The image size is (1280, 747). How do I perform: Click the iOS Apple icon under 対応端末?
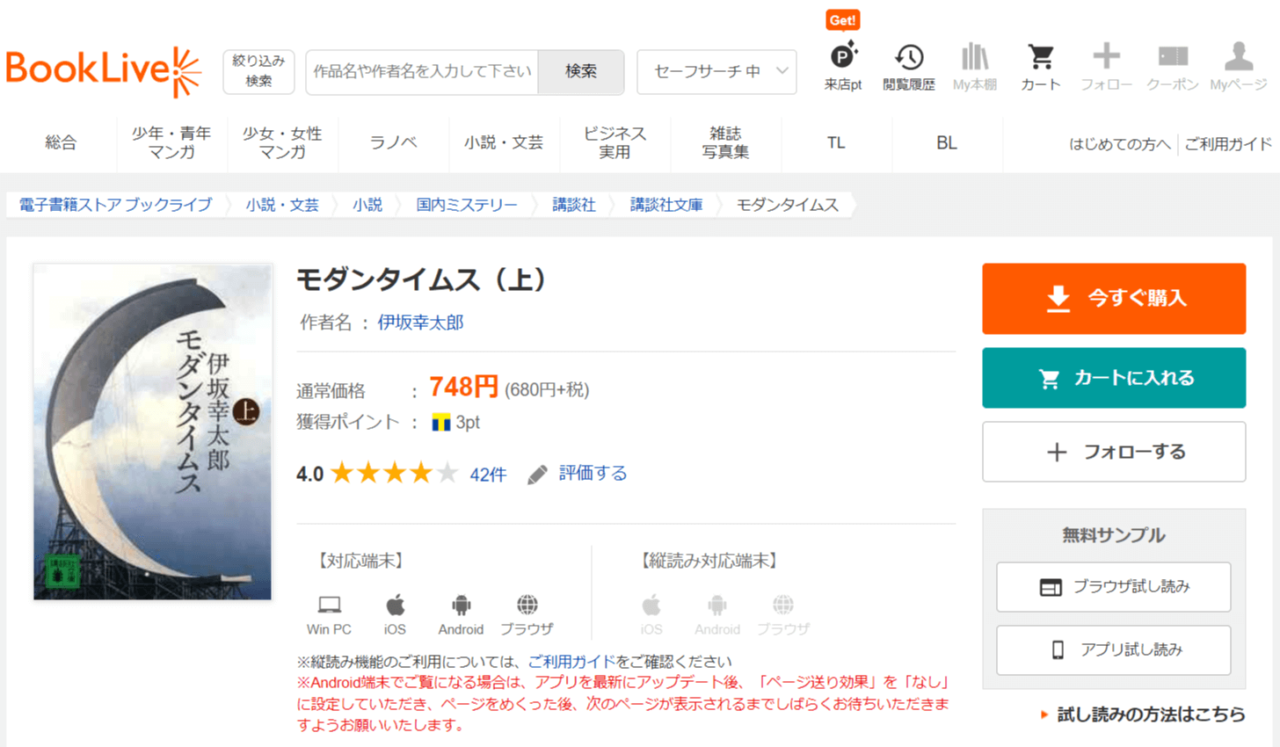(x=395, y=604)
